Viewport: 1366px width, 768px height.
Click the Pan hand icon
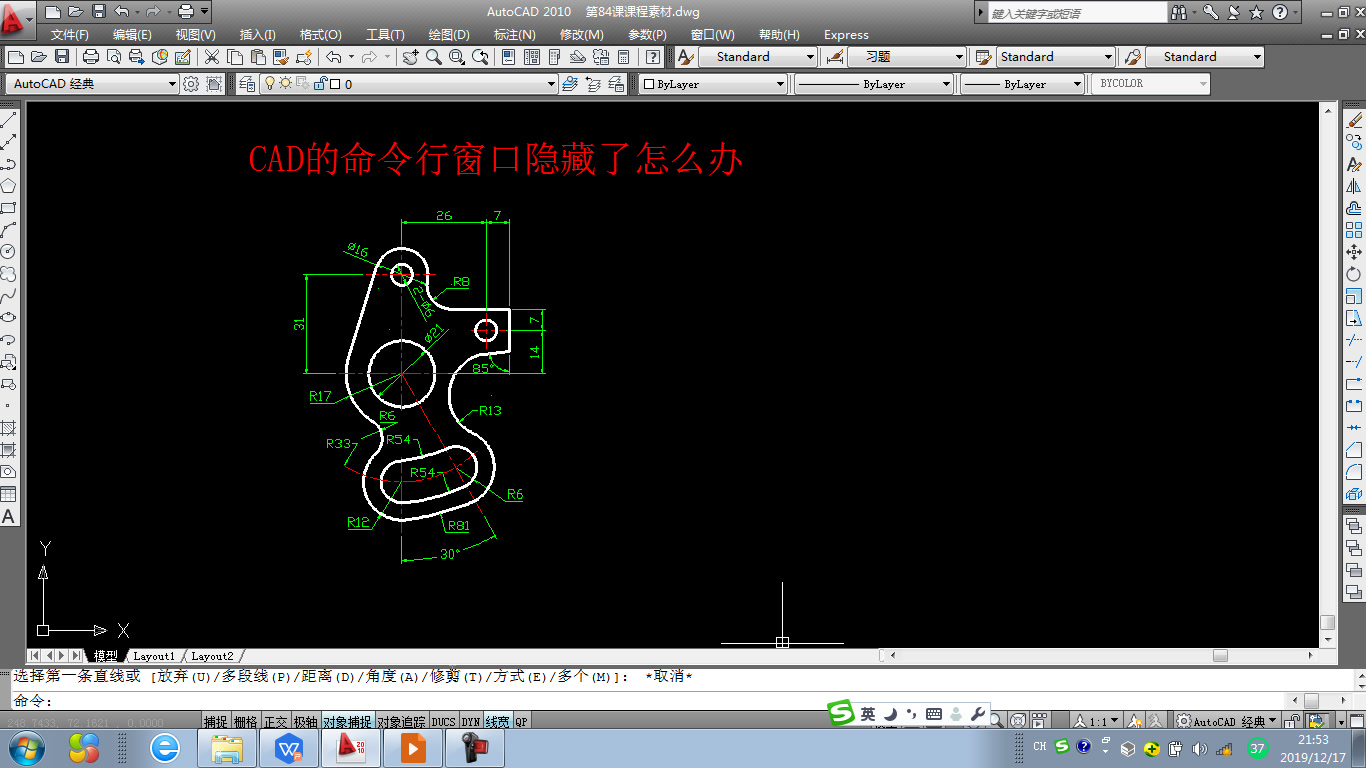(x=411, y=57)
